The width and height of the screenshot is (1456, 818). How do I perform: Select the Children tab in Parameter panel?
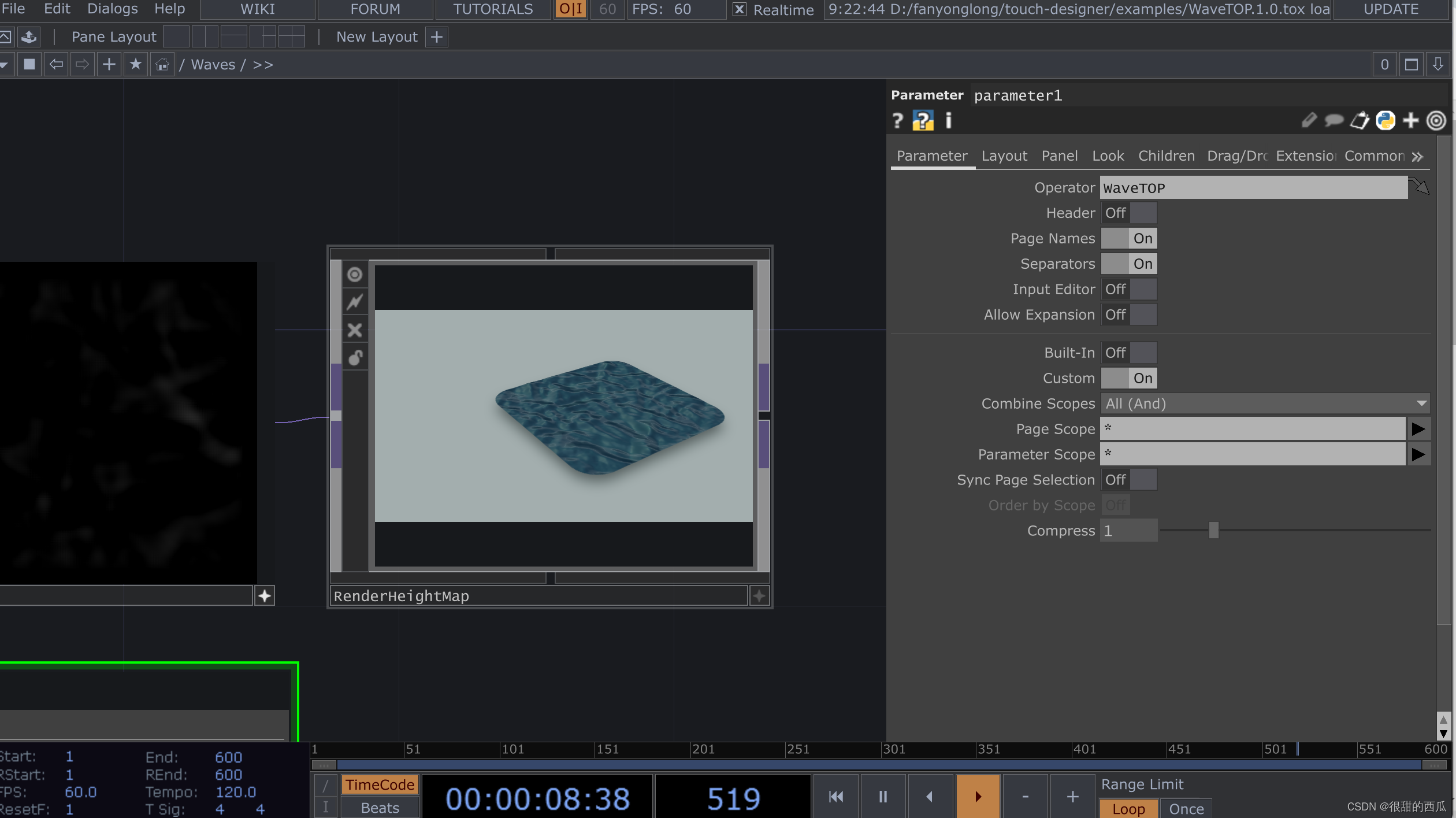pos(1166,156)
